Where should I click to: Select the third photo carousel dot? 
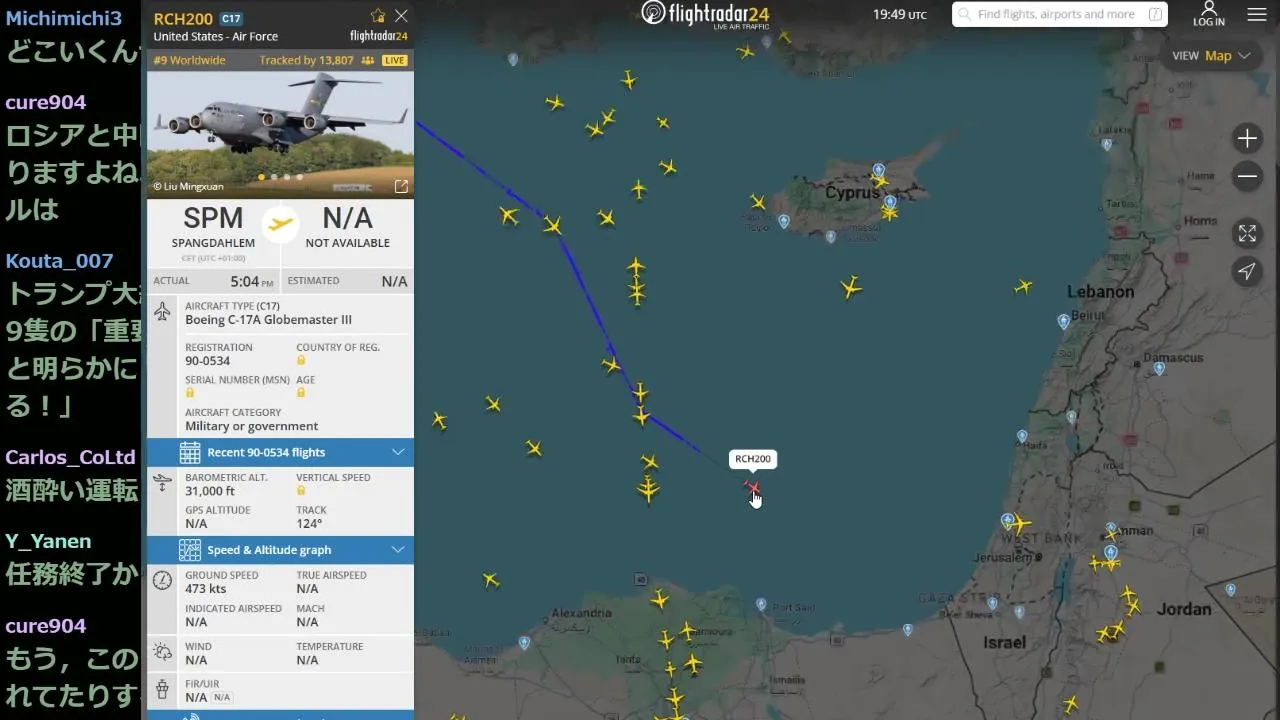[287, 177]
